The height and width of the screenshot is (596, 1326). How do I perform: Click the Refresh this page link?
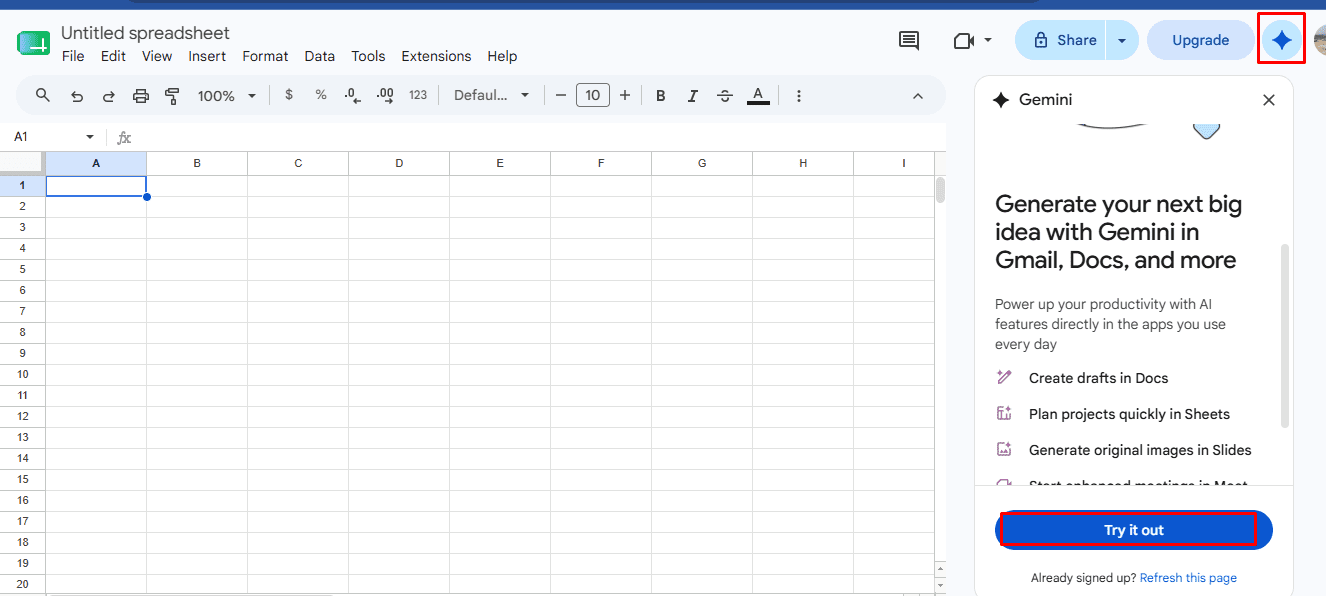[x=1188, y=578]
